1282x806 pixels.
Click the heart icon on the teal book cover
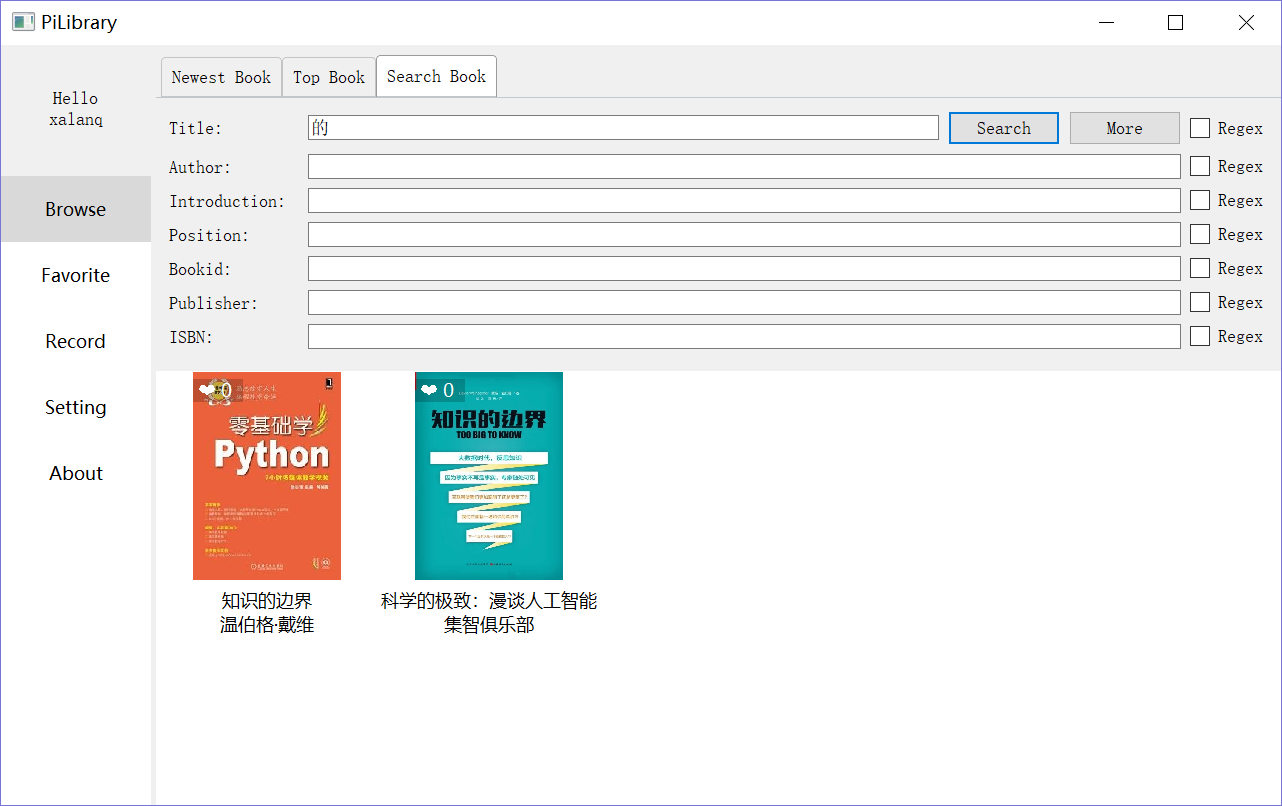coord(429,390)
